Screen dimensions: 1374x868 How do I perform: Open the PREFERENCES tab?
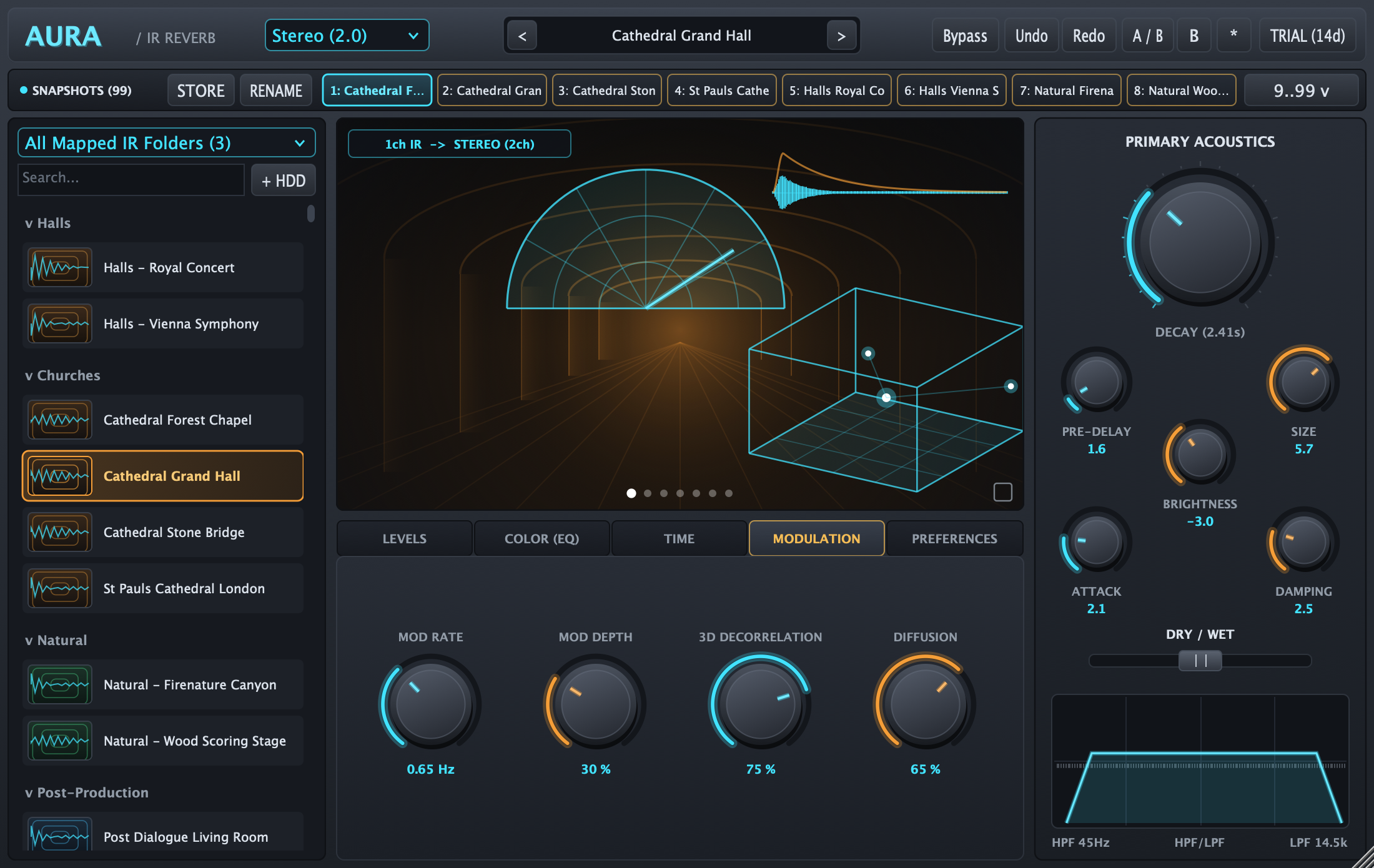coord(954,538)
